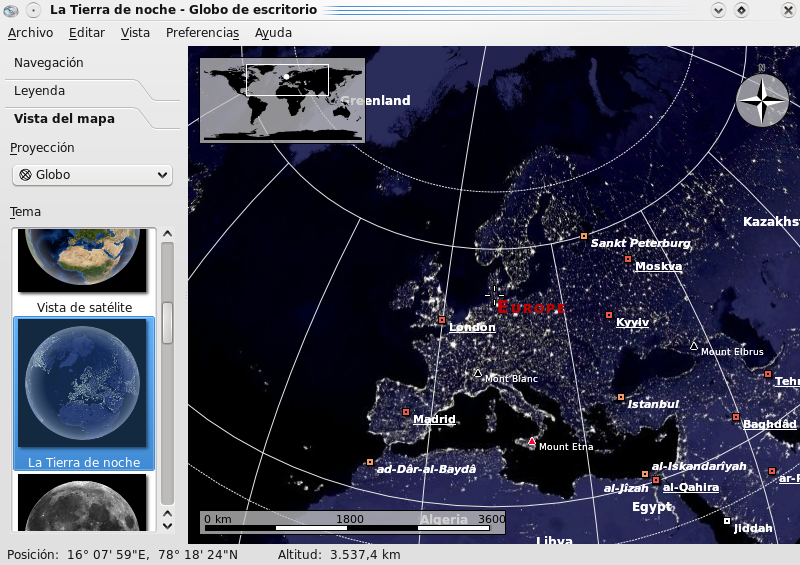Click the Europe continent label
Image resolution: width=800 pixels, height=565 pixels.
pyautogui.click(x=531, y=308)
